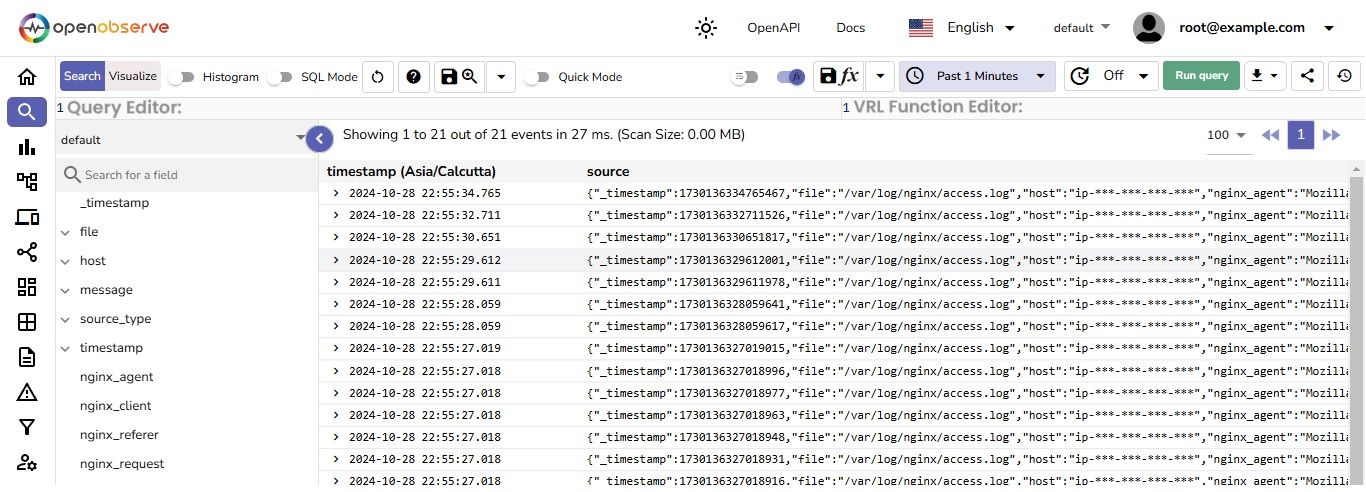The width and height of the screenshot is (1366, 492).
Task: Click the reset filters refresh icon
Action: (377, 77)
